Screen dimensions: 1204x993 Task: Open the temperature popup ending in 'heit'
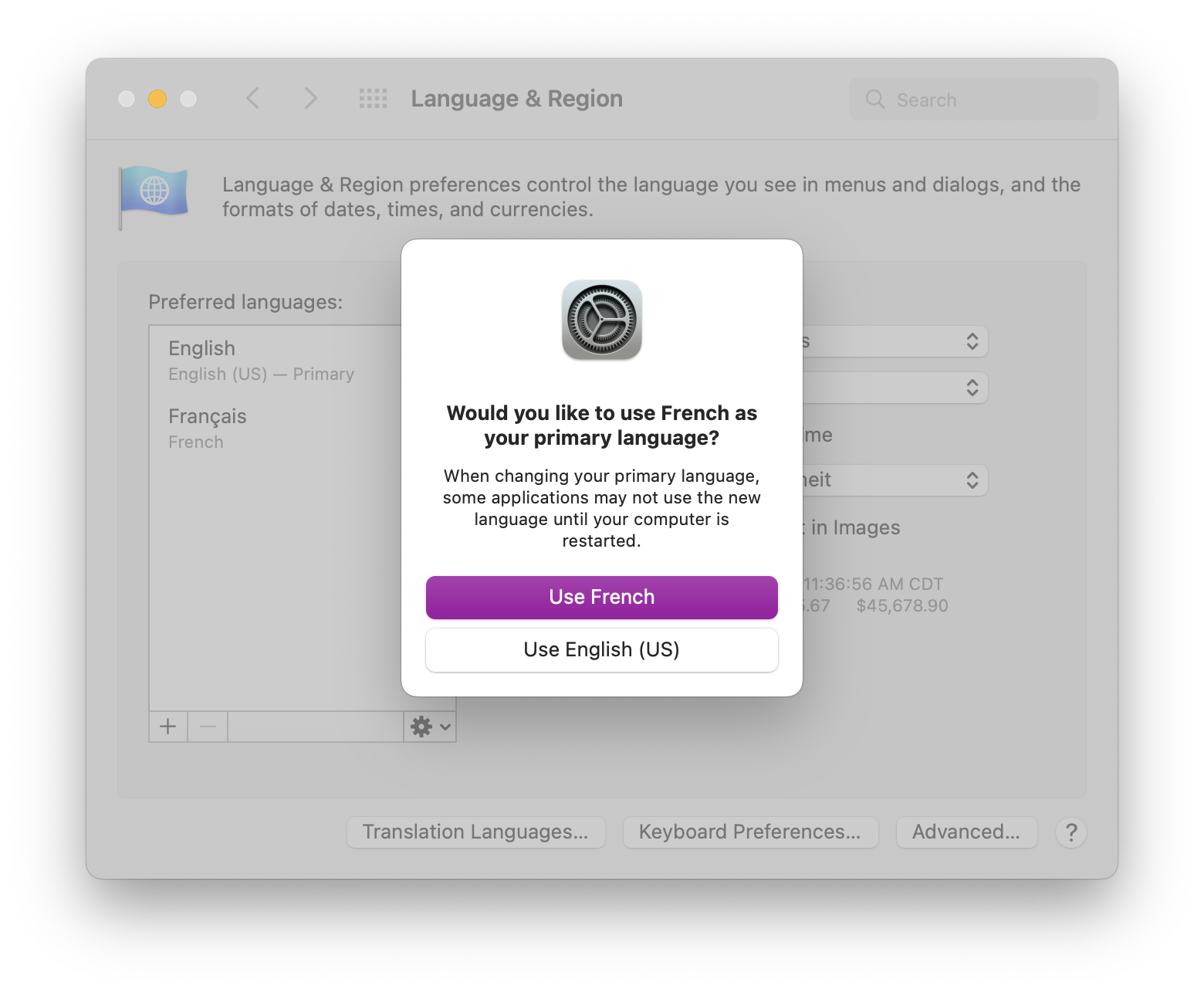coord(895,480)
